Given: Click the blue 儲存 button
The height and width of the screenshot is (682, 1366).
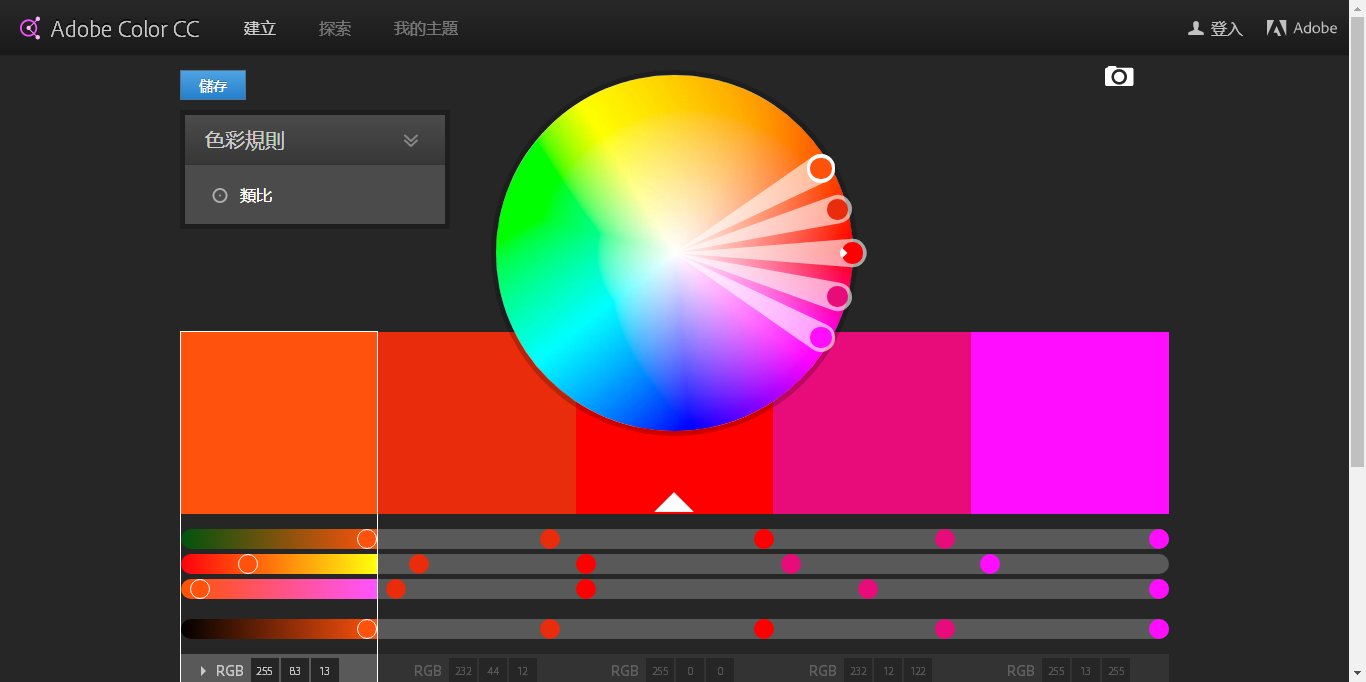Looking at the screenshot, I should 213,86.
